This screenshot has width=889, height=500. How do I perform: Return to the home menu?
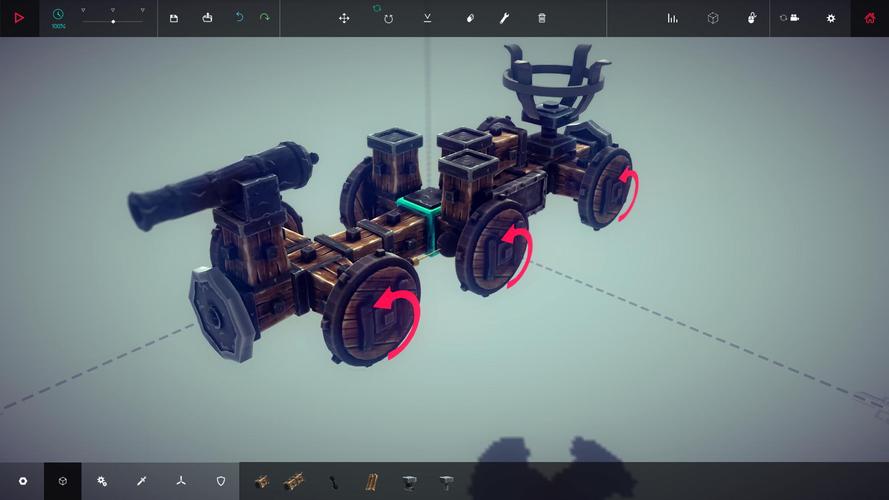[870, 18]
